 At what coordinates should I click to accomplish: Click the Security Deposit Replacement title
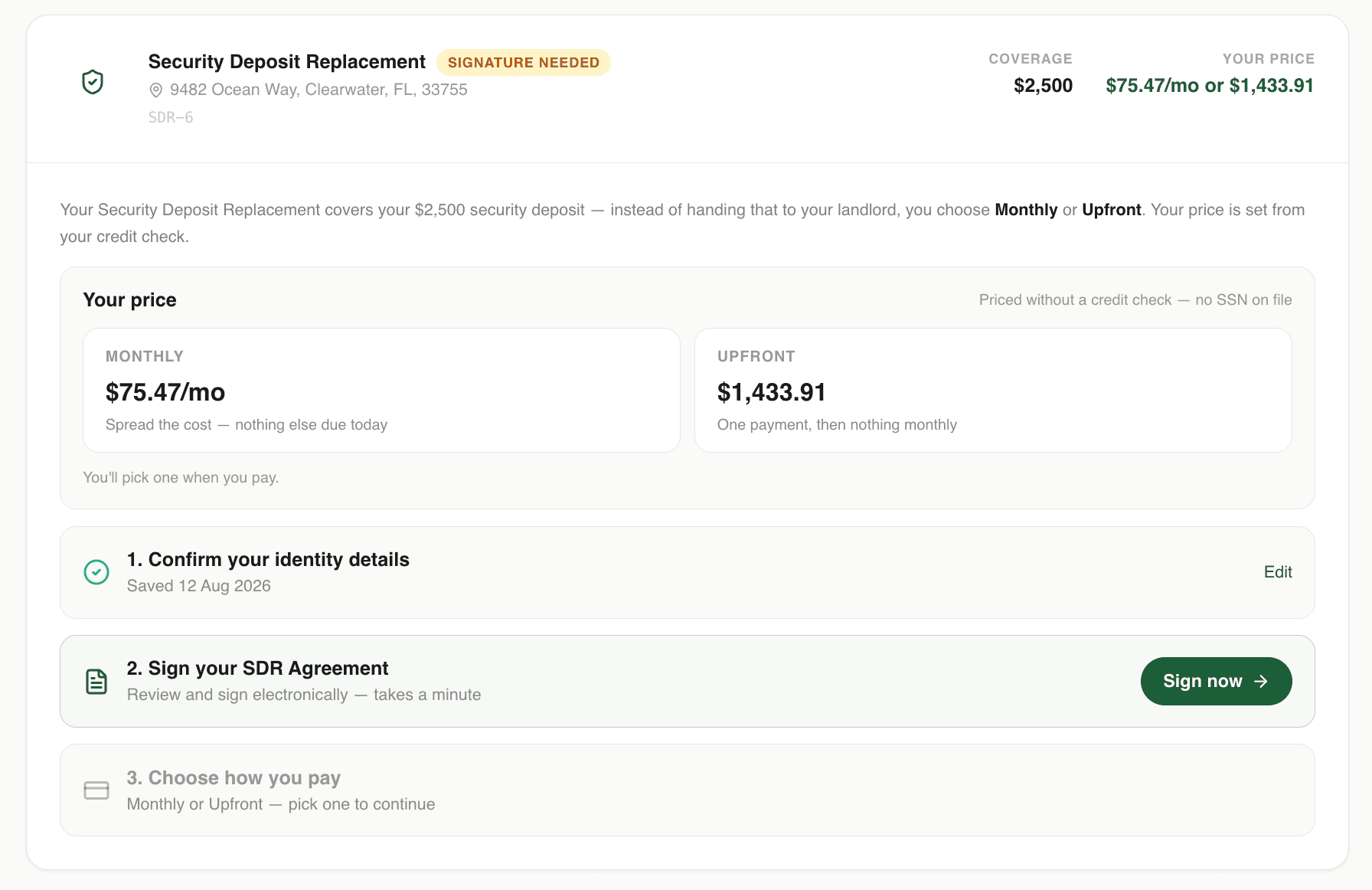click(286, 62)
